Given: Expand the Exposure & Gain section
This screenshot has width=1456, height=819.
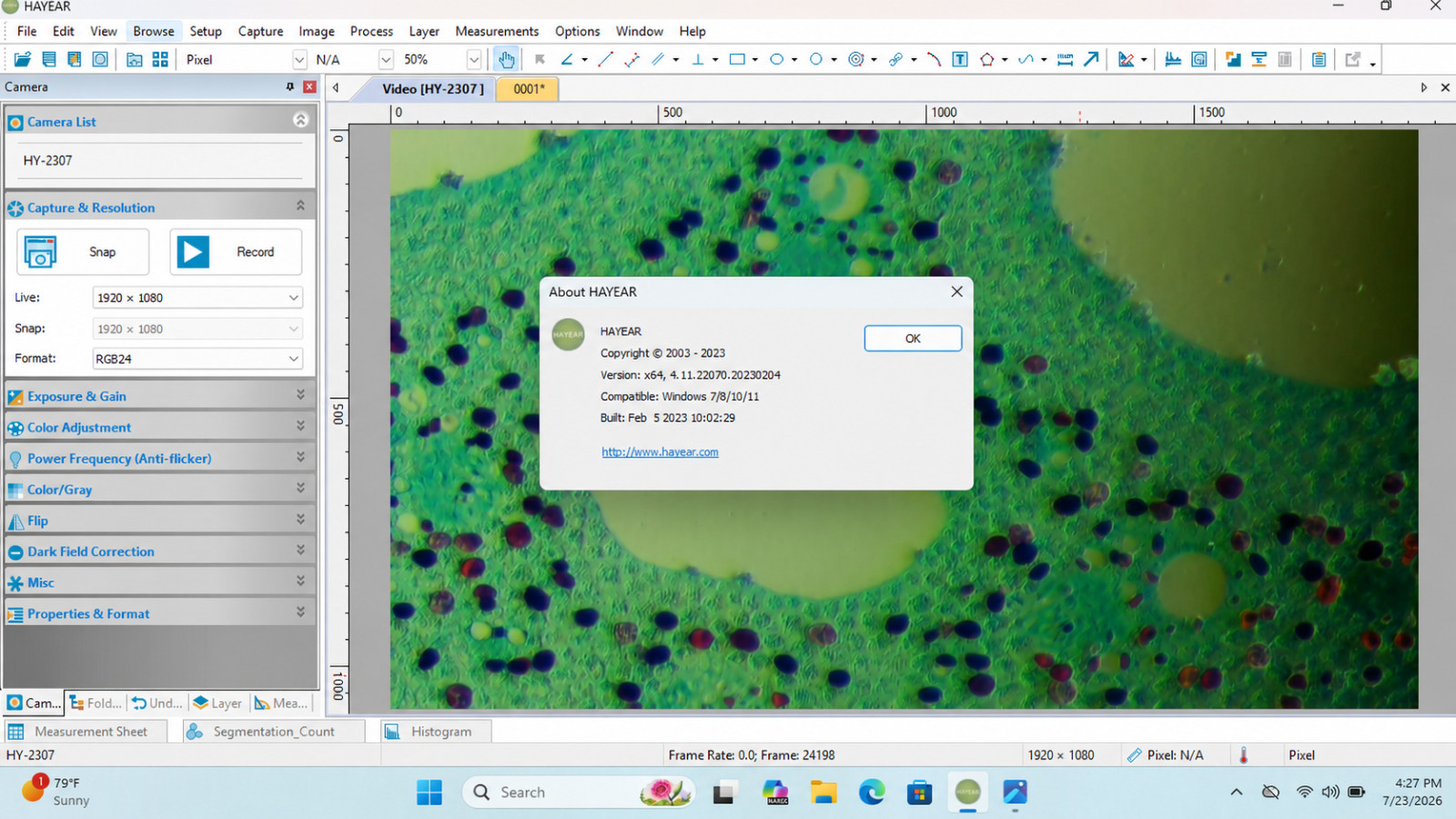Looking at the screenshot, I should [x=160, y=396].
